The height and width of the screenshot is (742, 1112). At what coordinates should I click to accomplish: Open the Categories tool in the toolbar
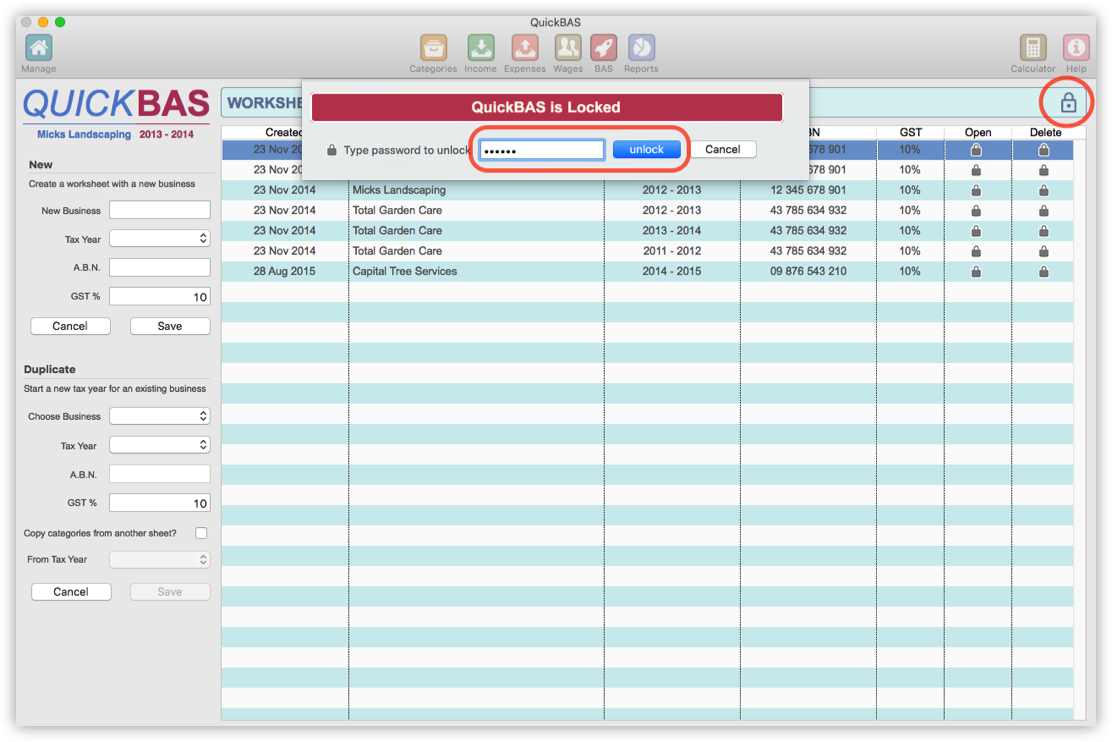(433, 46)
